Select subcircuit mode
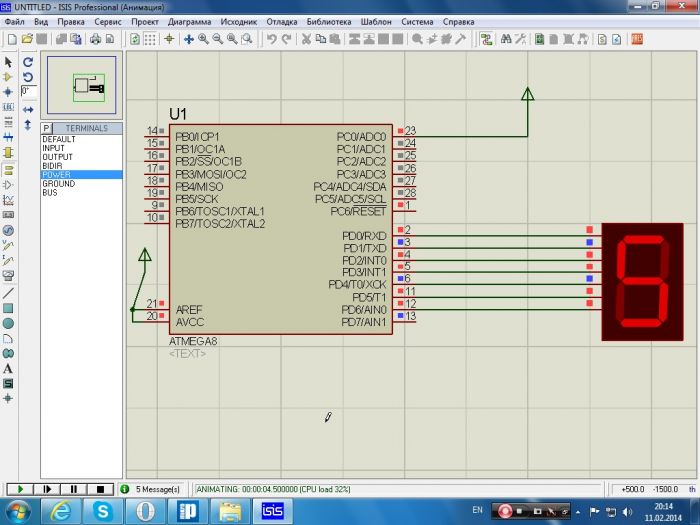The image size is (700, 525). pos(8,152)
